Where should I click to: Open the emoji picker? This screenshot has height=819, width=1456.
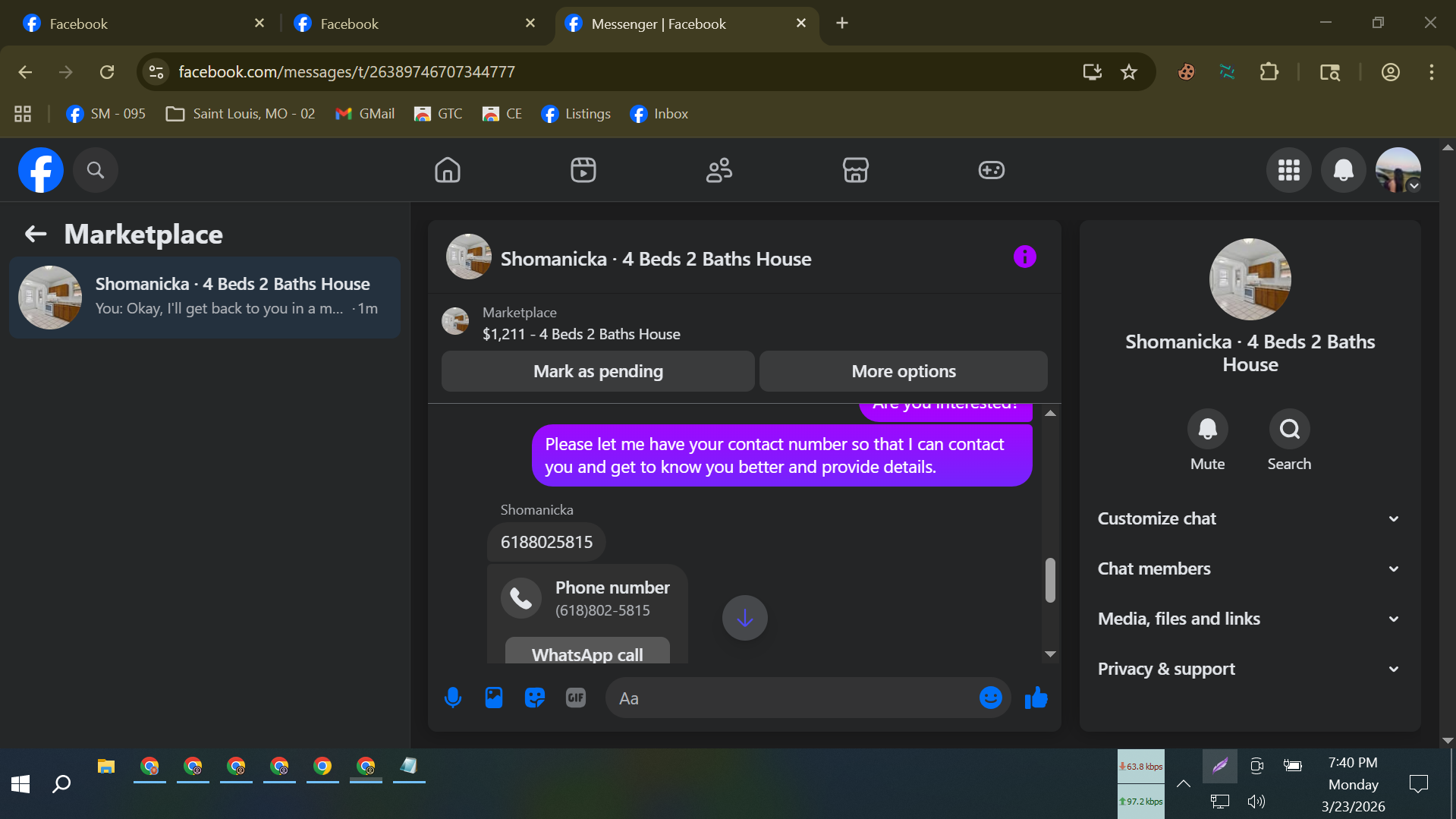[x=991, y=698]
